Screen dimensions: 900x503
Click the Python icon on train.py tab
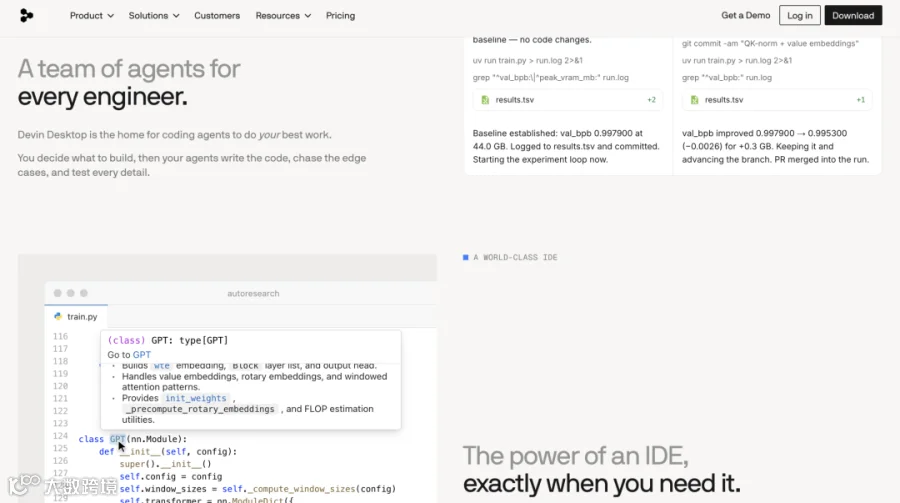[x=57, y=316]
